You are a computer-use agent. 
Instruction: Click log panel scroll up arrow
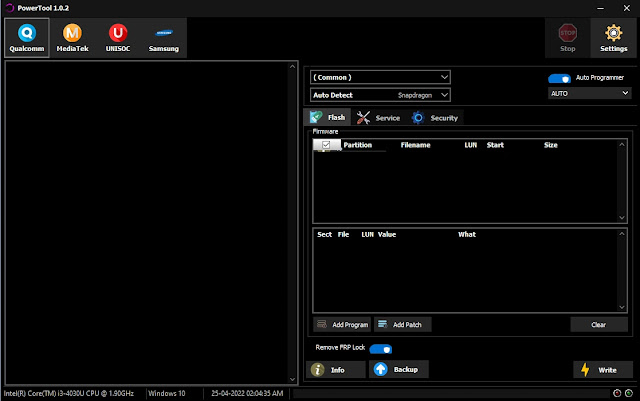pos(292,67)
